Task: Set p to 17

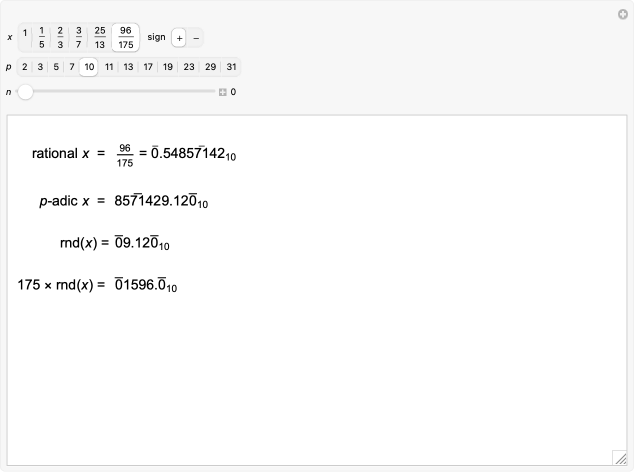Action: tap(148, 67)
